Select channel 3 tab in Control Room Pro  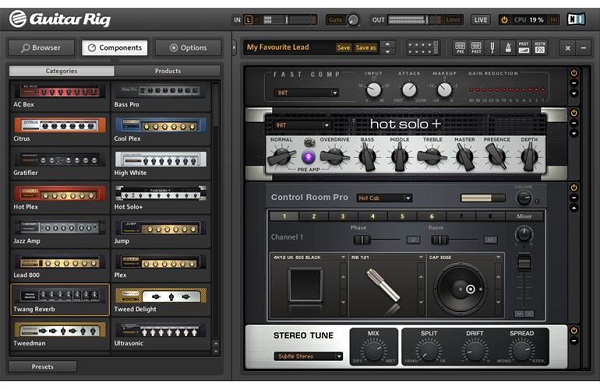point(343,216)
